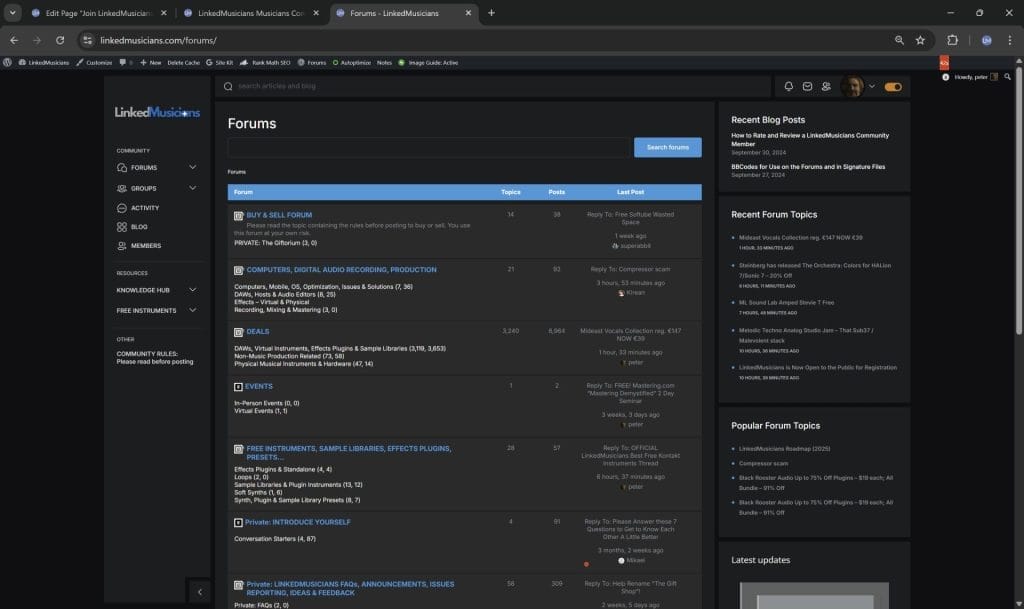This screenshot has width=1024, height=609.
Task: Click the notifications bell icon
Action: 788,87
